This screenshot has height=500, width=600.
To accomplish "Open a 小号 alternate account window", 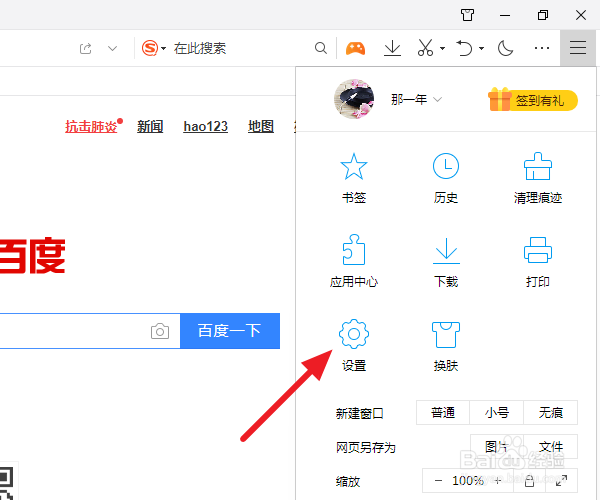I will point(496,412).
